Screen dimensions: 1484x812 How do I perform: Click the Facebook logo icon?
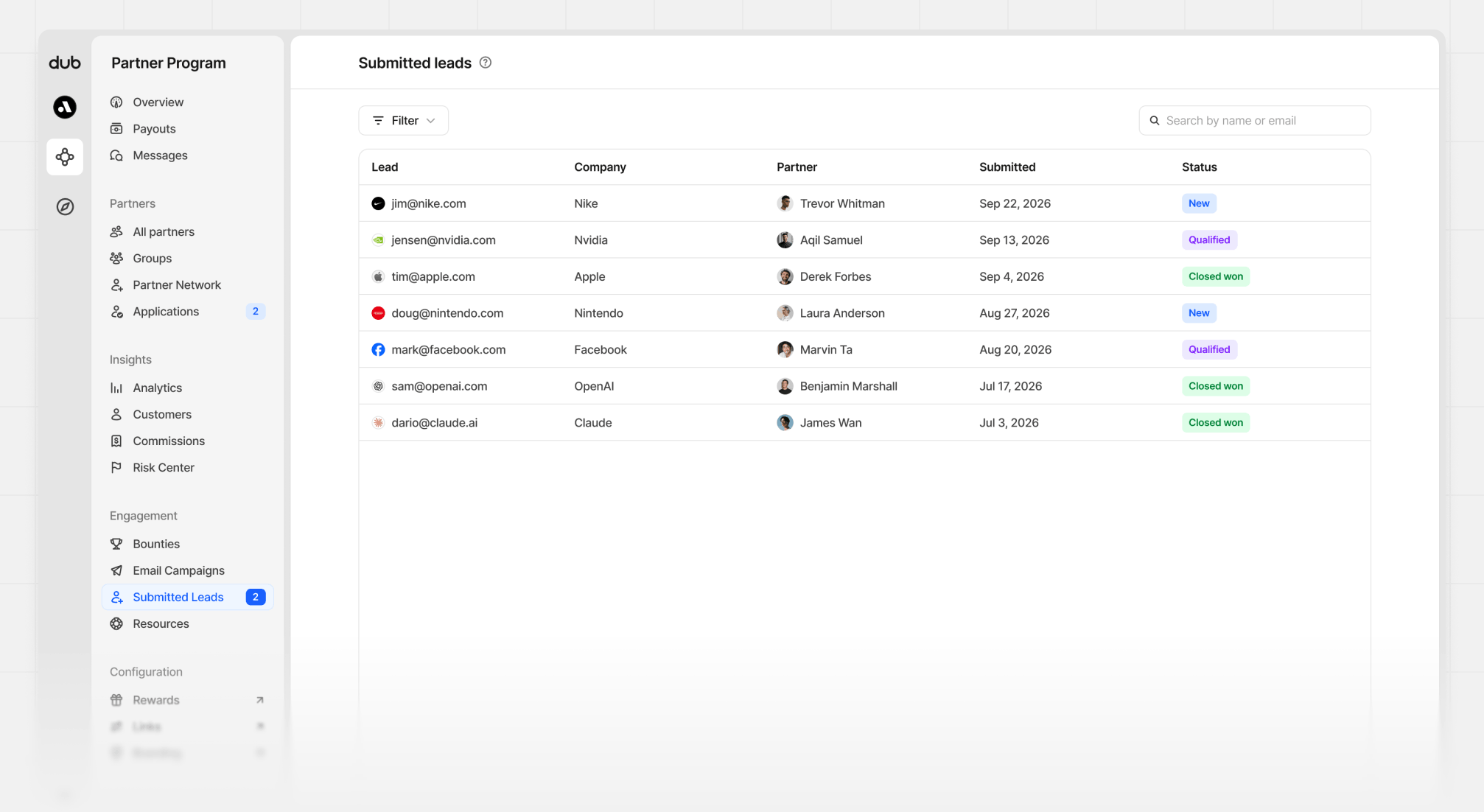[x=378, y=350]
